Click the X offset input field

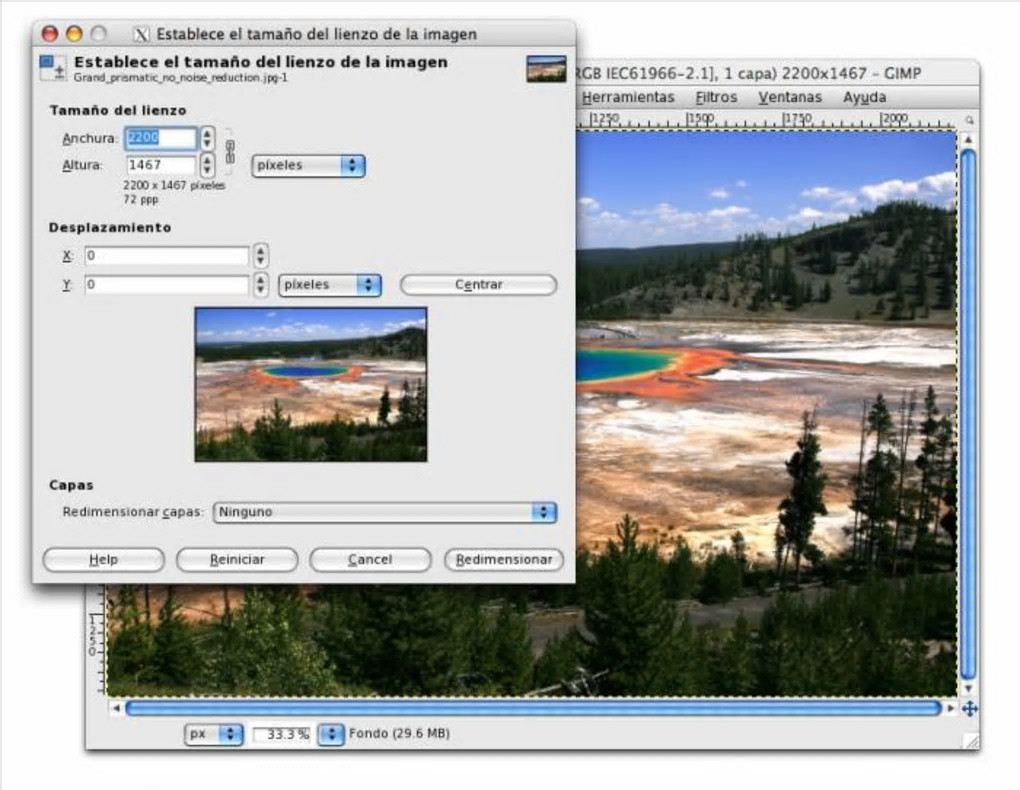point(167,256)
